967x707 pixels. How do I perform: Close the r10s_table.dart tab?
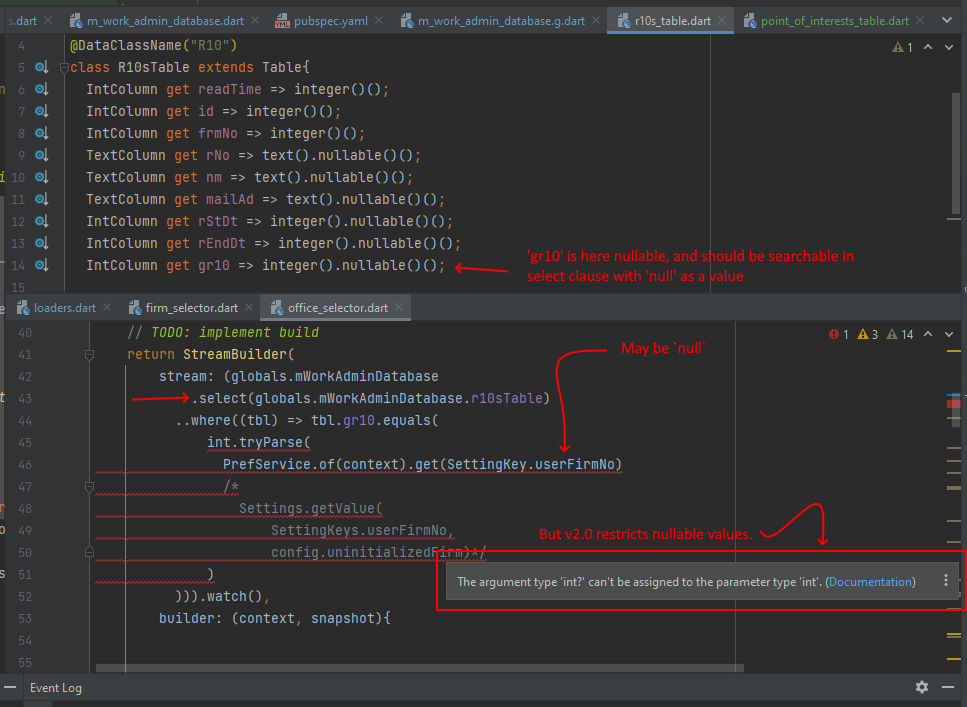pos(722,20)
